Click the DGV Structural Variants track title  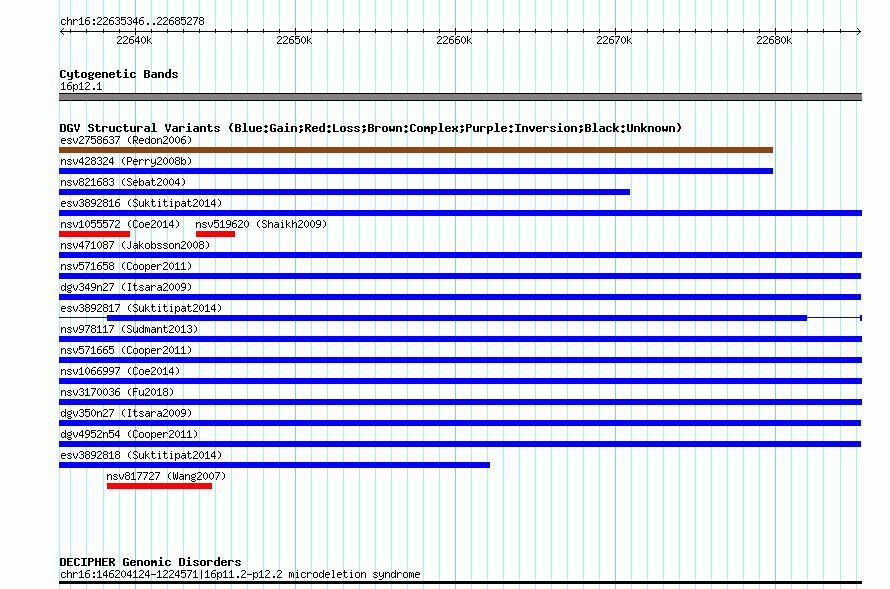(x=371, y=128)
